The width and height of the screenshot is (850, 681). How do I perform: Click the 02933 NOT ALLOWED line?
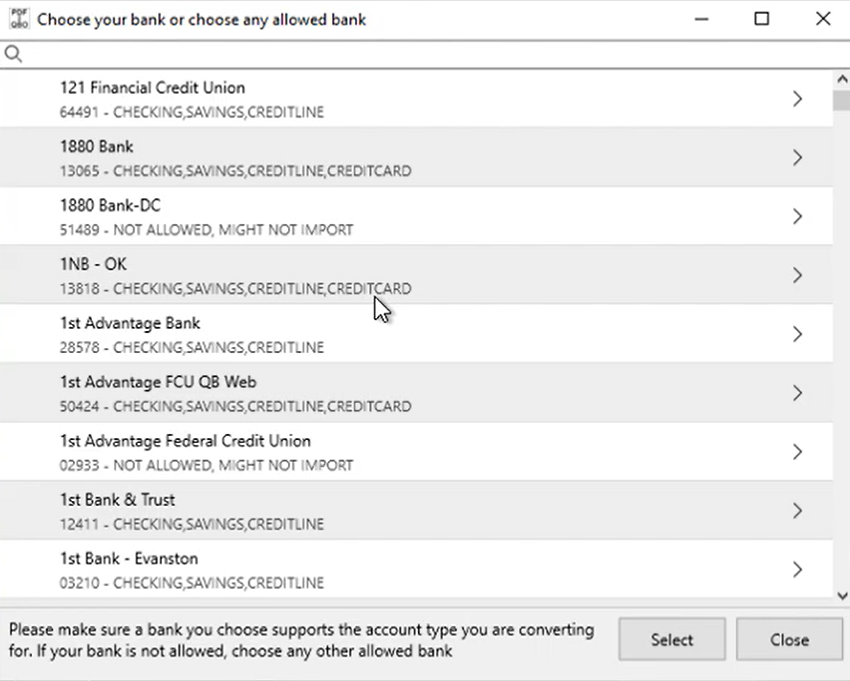point(207,465)
